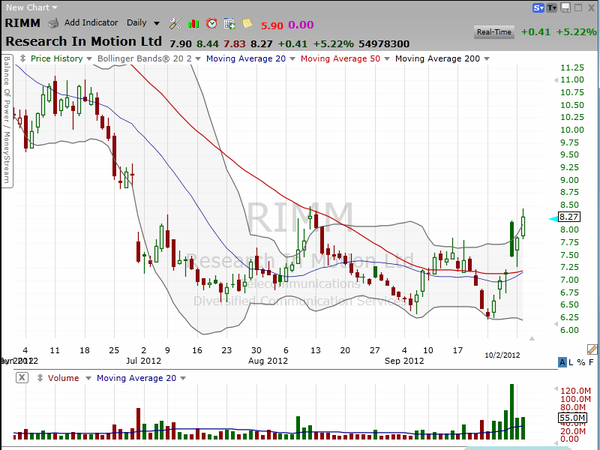
Task: Click the magenta 0.00 value in toolbar
Action: [x=301, y=25]
